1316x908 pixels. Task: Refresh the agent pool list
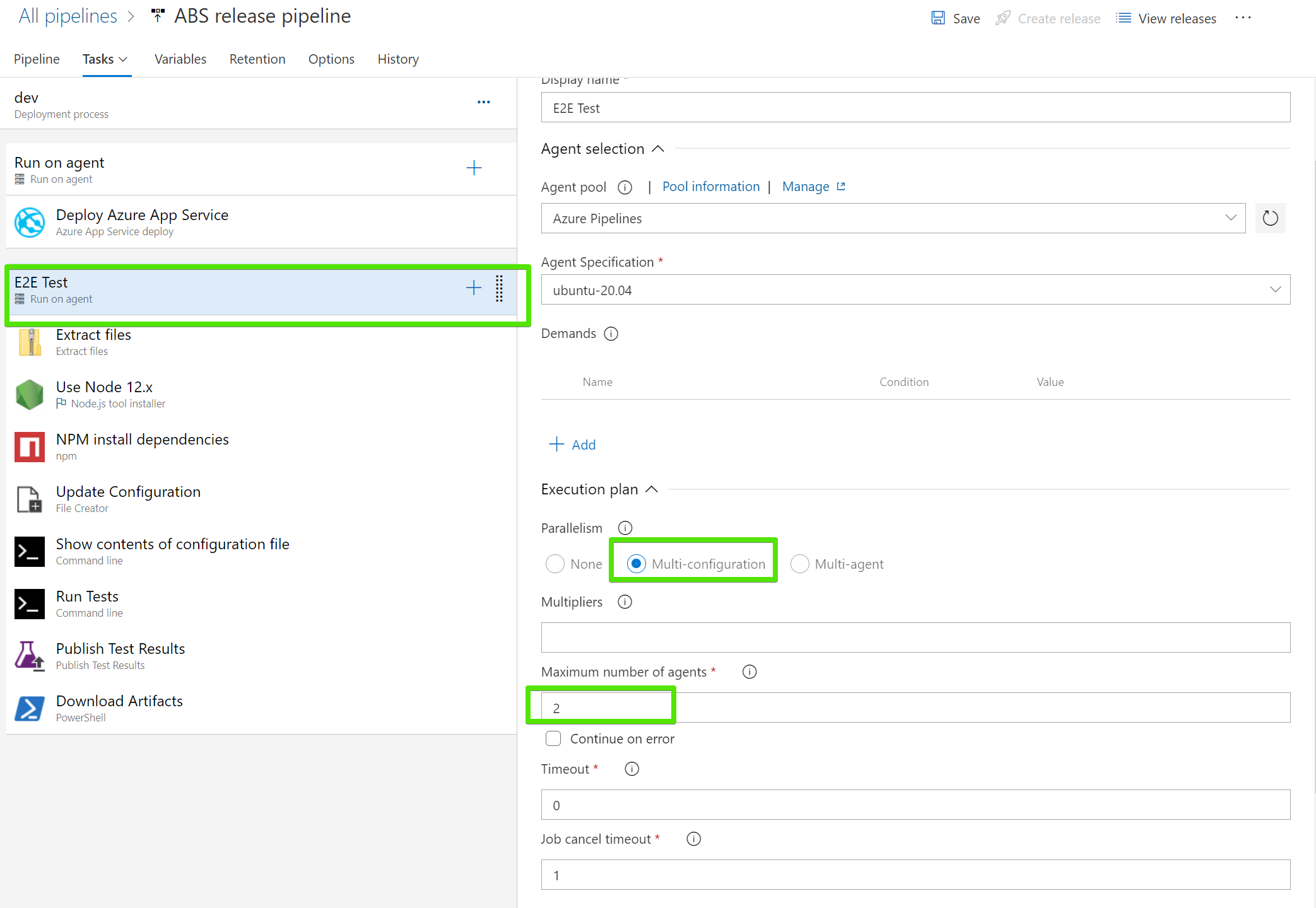pyautogui.click(x=1270, y=219)
